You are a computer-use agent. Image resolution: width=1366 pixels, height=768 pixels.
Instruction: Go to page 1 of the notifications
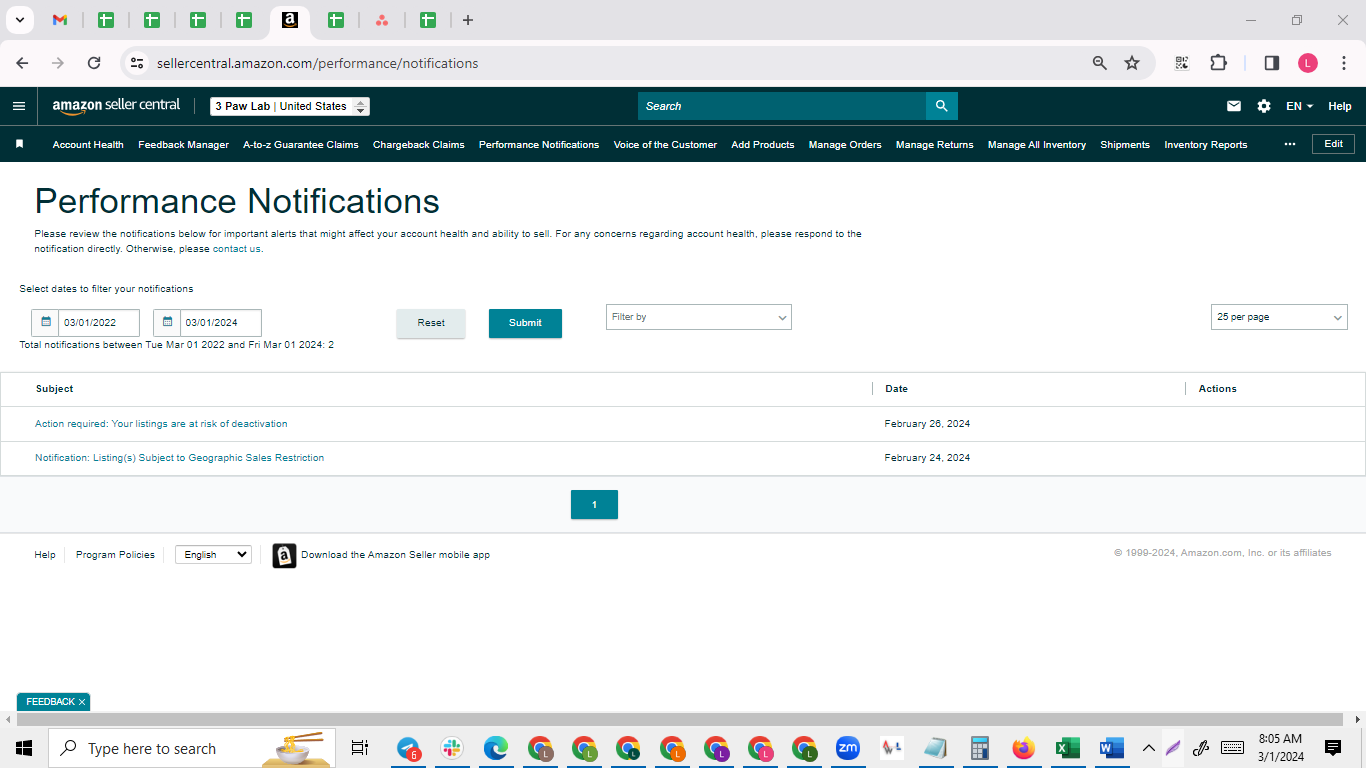click(594, 505)
